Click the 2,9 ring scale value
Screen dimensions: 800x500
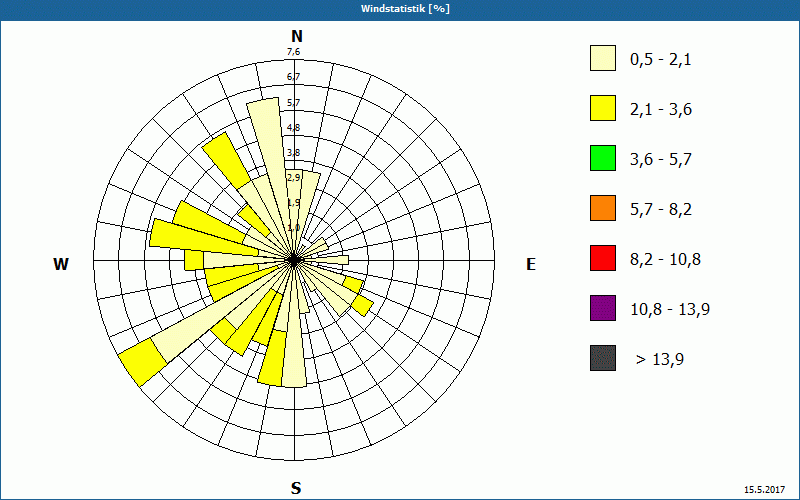(293, 178)
